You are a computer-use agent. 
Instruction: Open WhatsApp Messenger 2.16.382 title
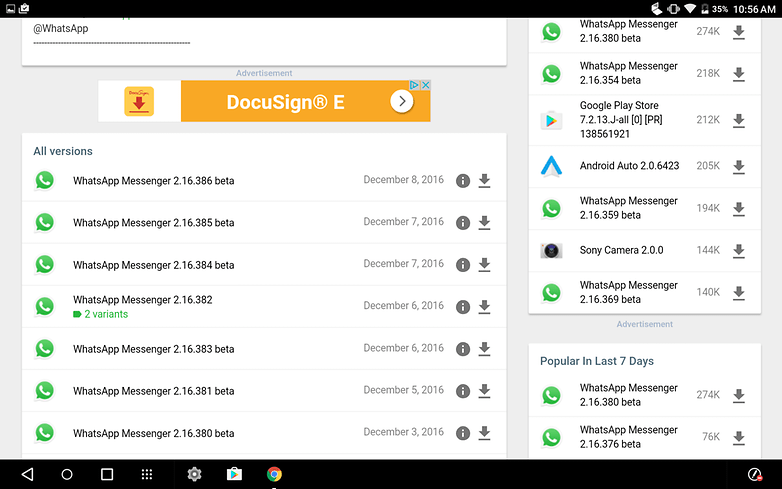click(143, 300)
